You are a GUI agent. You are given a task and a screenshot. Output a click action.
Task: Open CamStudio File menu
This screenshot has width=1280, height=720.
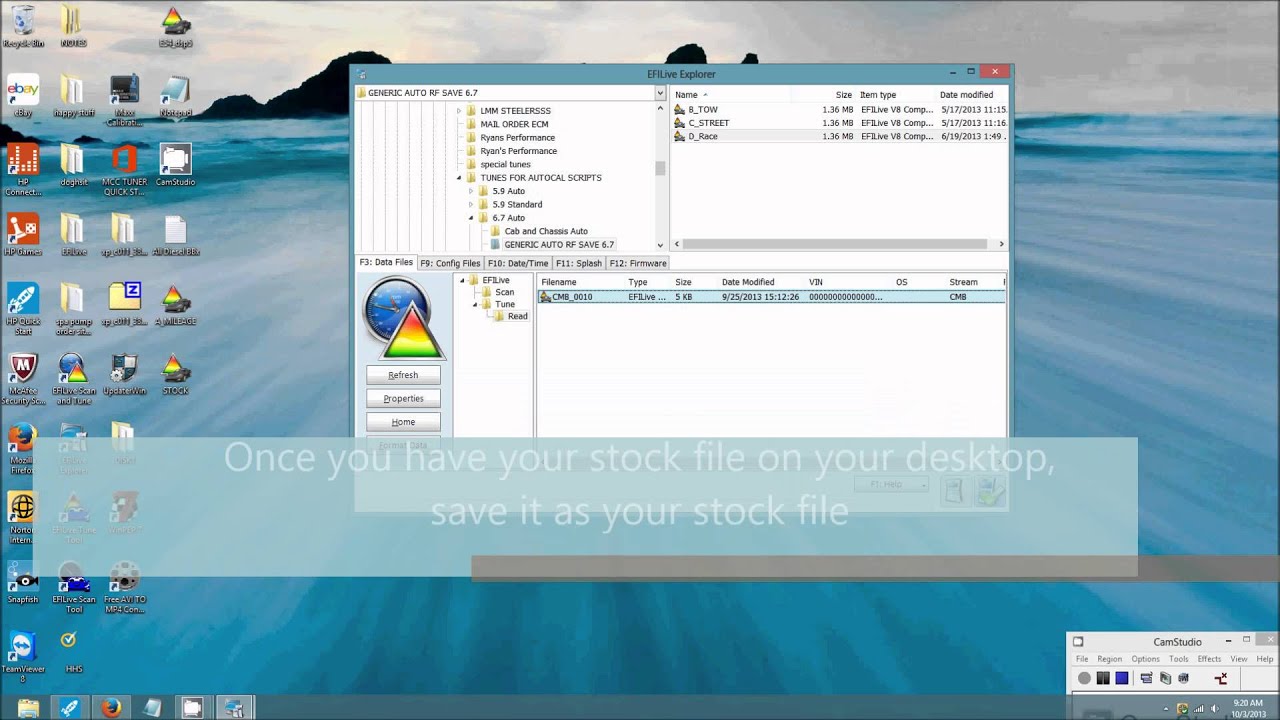(1082, 659)
